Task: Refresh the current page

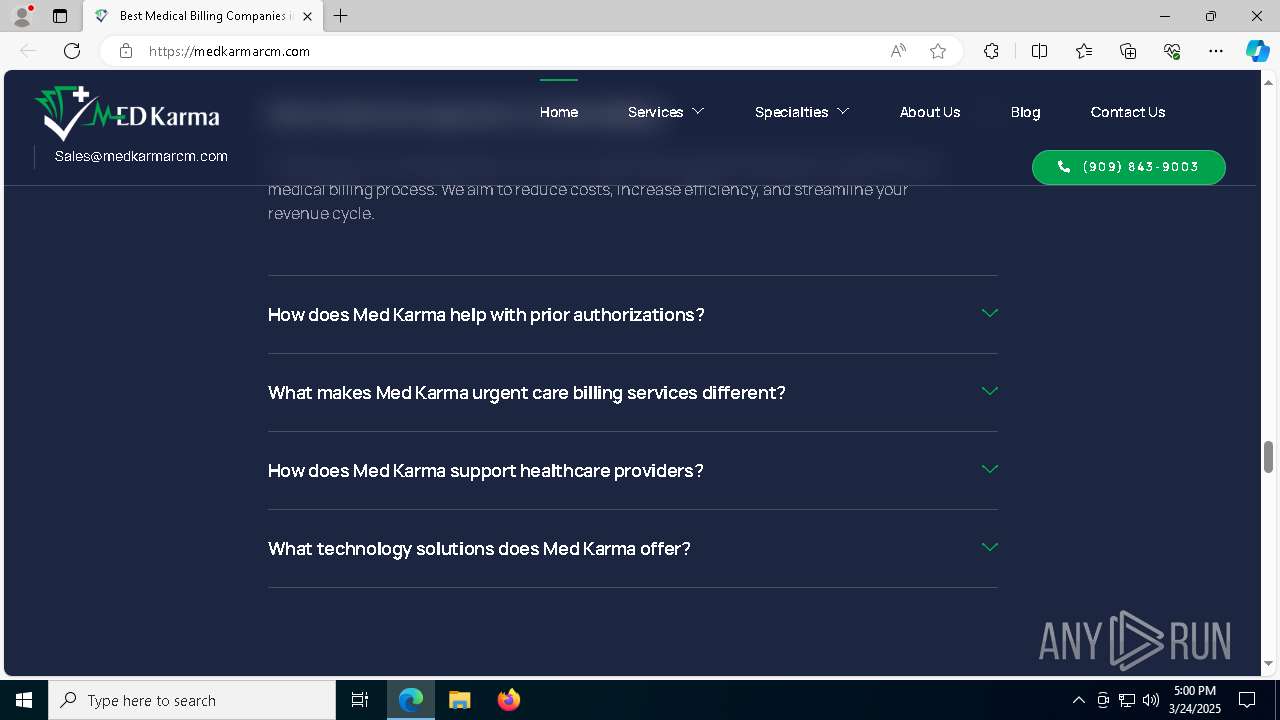Action: 72,51
